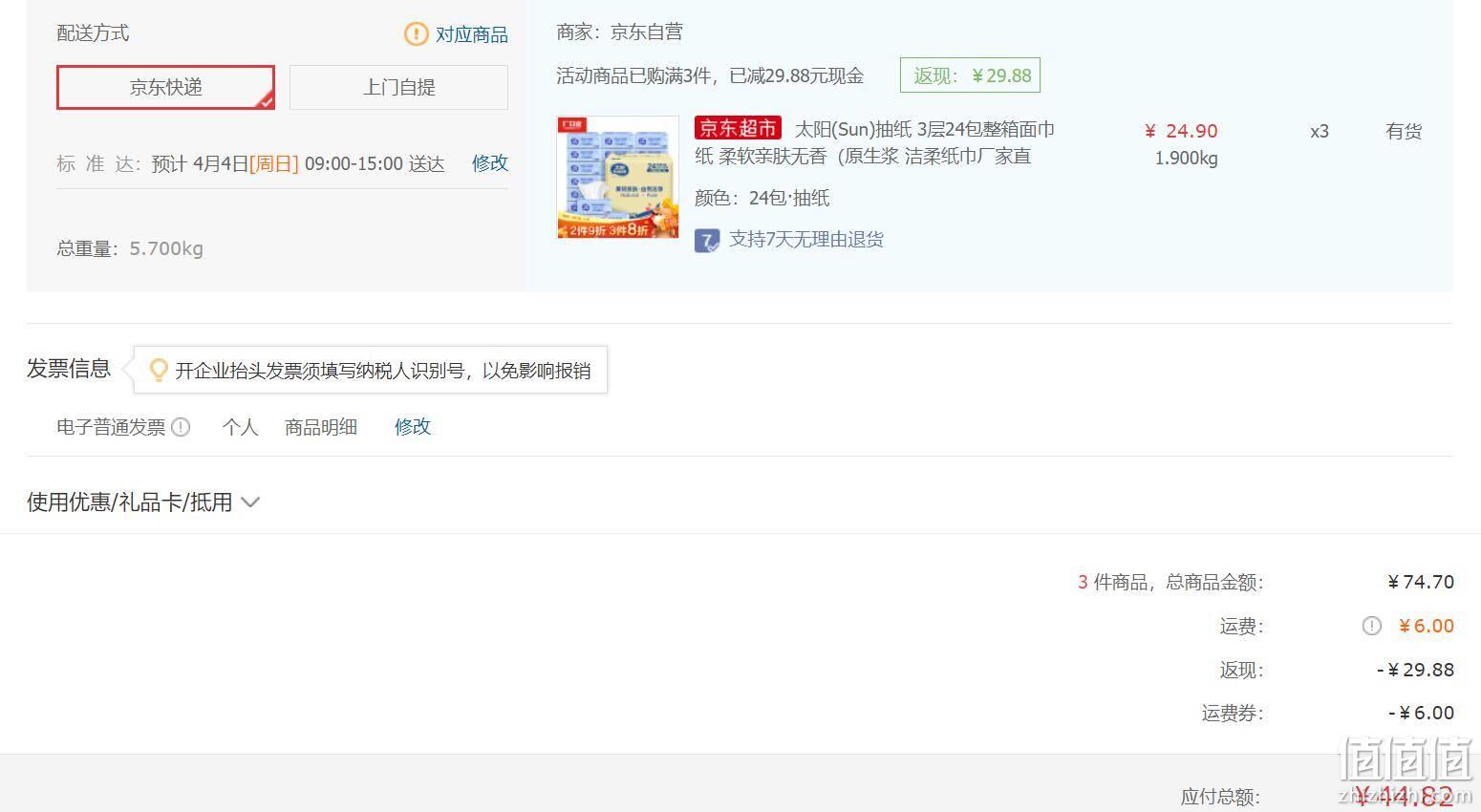This screenshot has width=1481, height=812.
Task: Click the orange warning icon beside 对应商品
Action: click(416, 34)
